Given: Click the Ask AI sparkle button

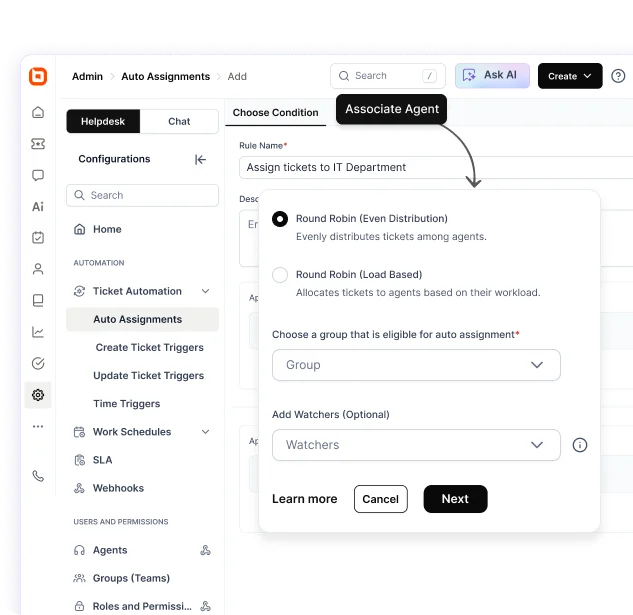Looking at the screenshot, I should 492,76.
